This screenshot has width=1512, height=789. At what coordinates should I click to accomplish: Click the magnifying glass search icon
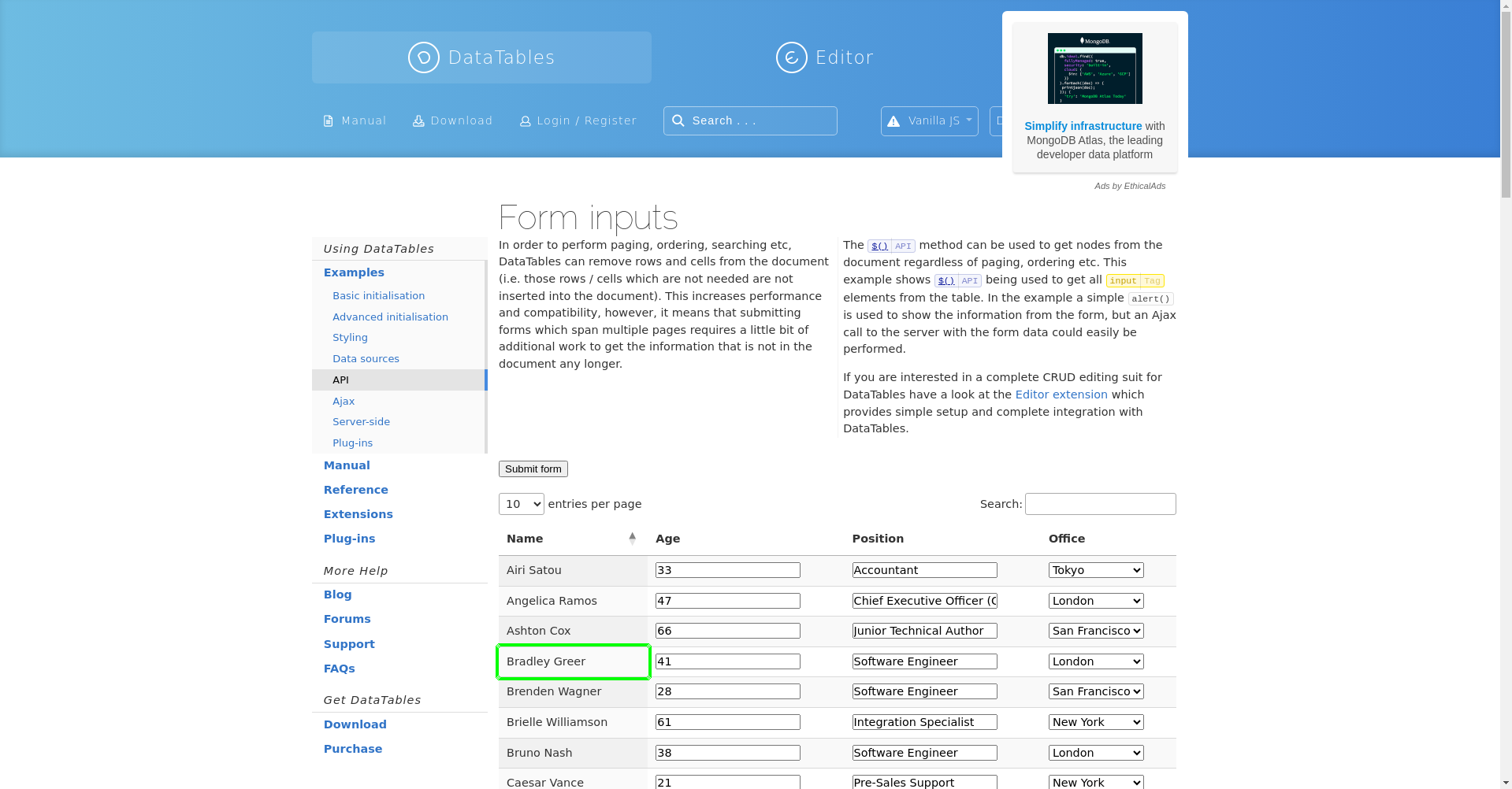point(678,120)
